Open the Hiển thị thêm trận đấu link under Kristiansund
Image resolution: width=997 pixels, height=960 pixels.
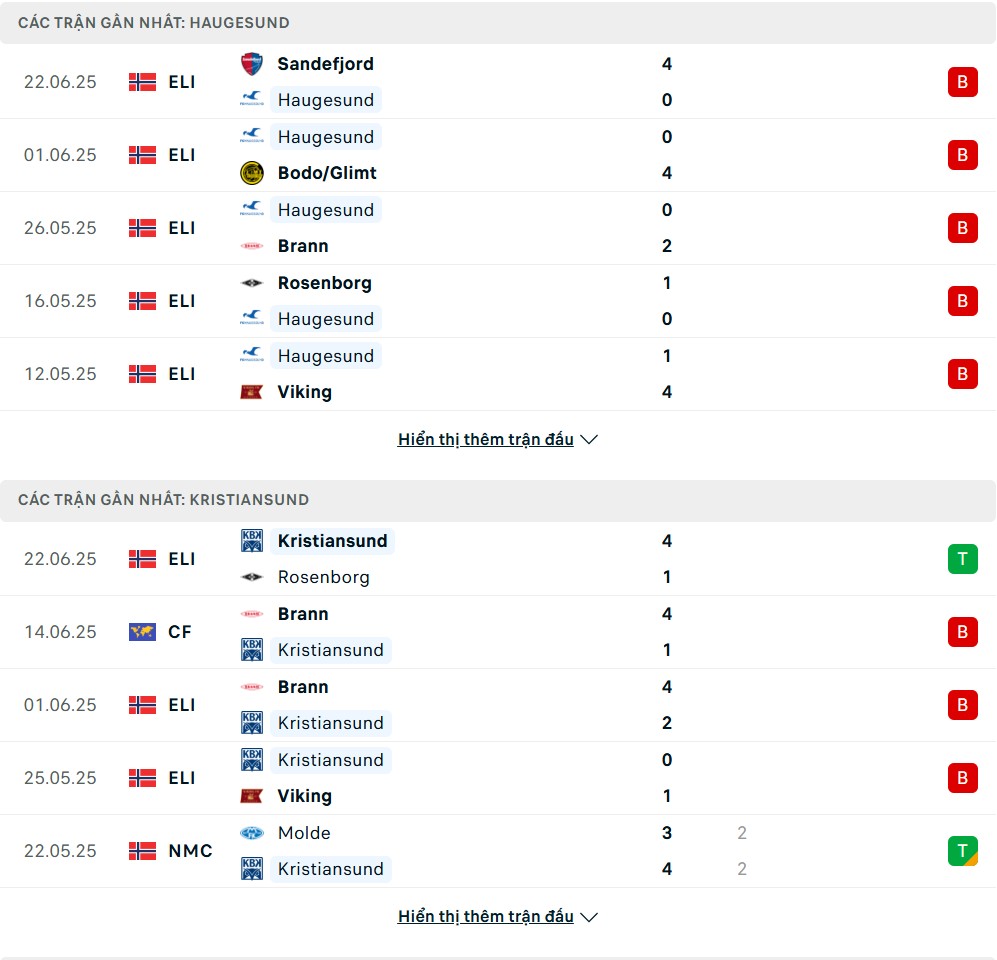tap(486, 916)
